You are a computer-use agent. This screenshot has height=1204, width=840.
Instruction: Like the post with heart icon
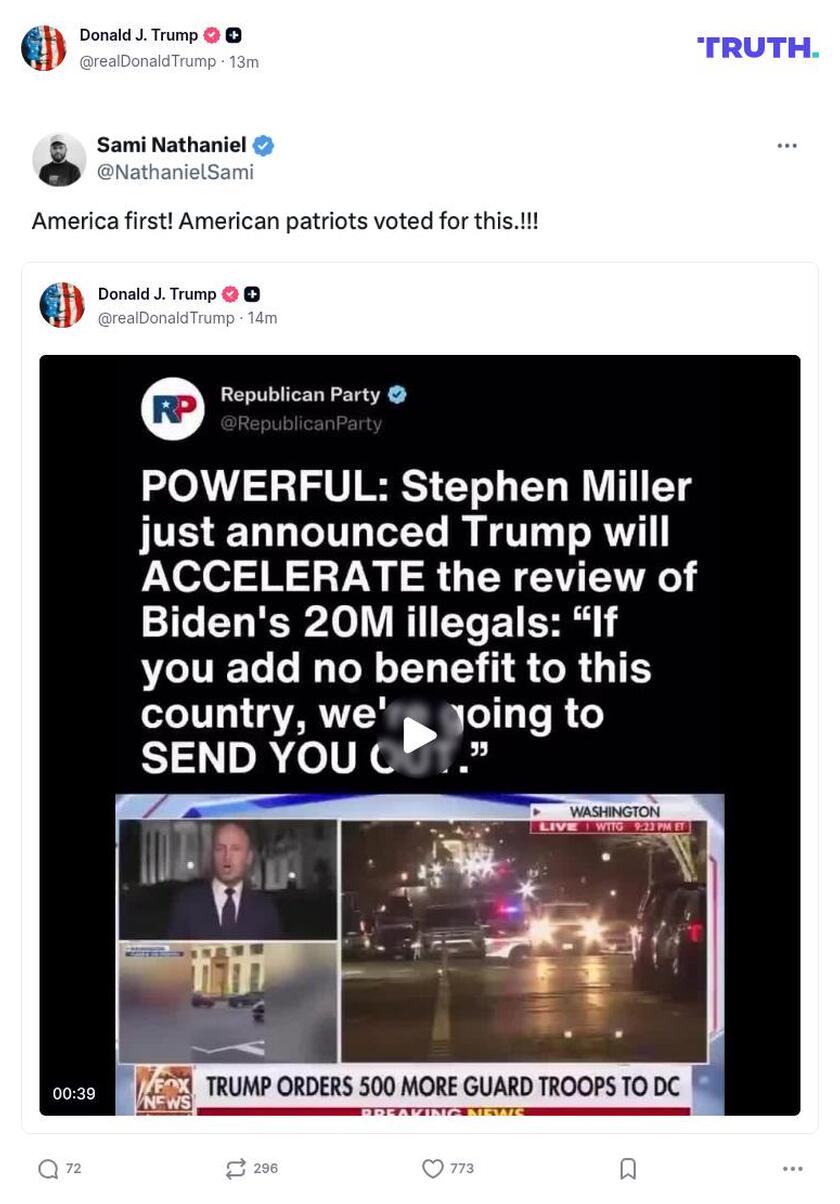tap(432, 1168)
